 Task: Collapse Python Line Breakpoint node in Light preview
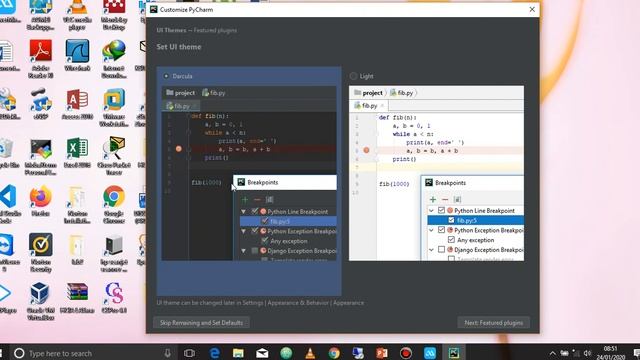click(431, 211)
